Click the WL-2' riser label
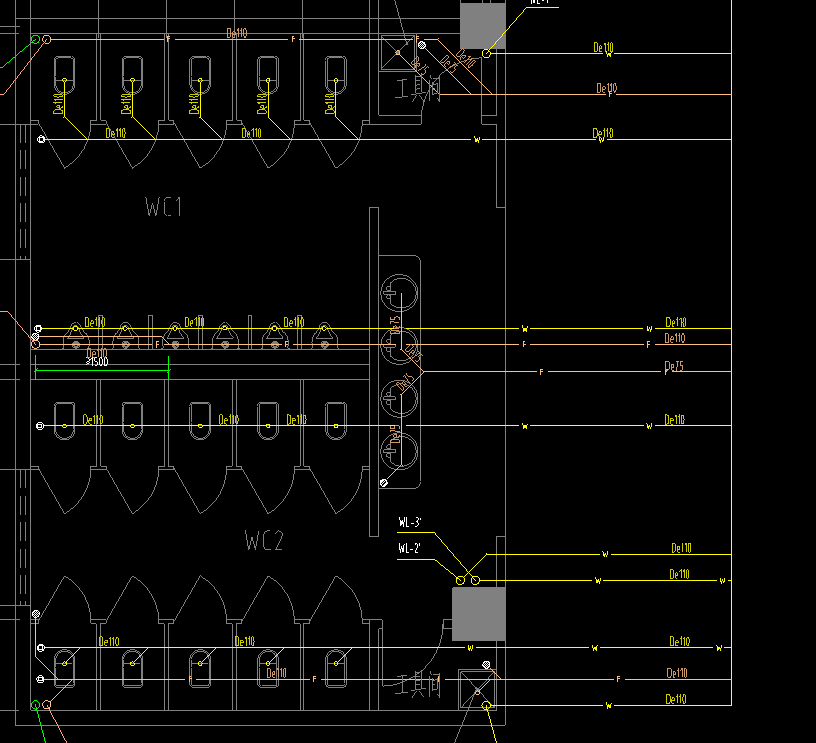This screenshot has width=816, height=743. (410, 548)
